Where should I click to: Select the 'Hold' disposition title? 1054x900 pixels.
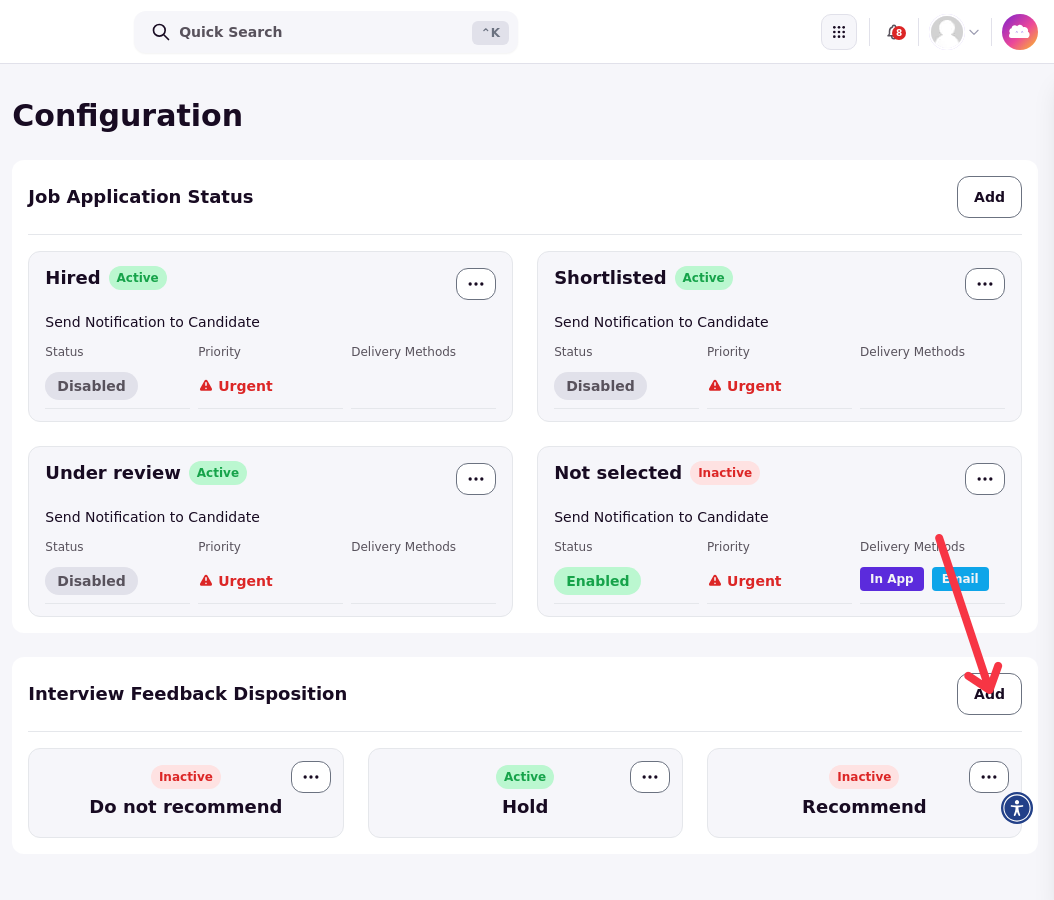(525, 807)
